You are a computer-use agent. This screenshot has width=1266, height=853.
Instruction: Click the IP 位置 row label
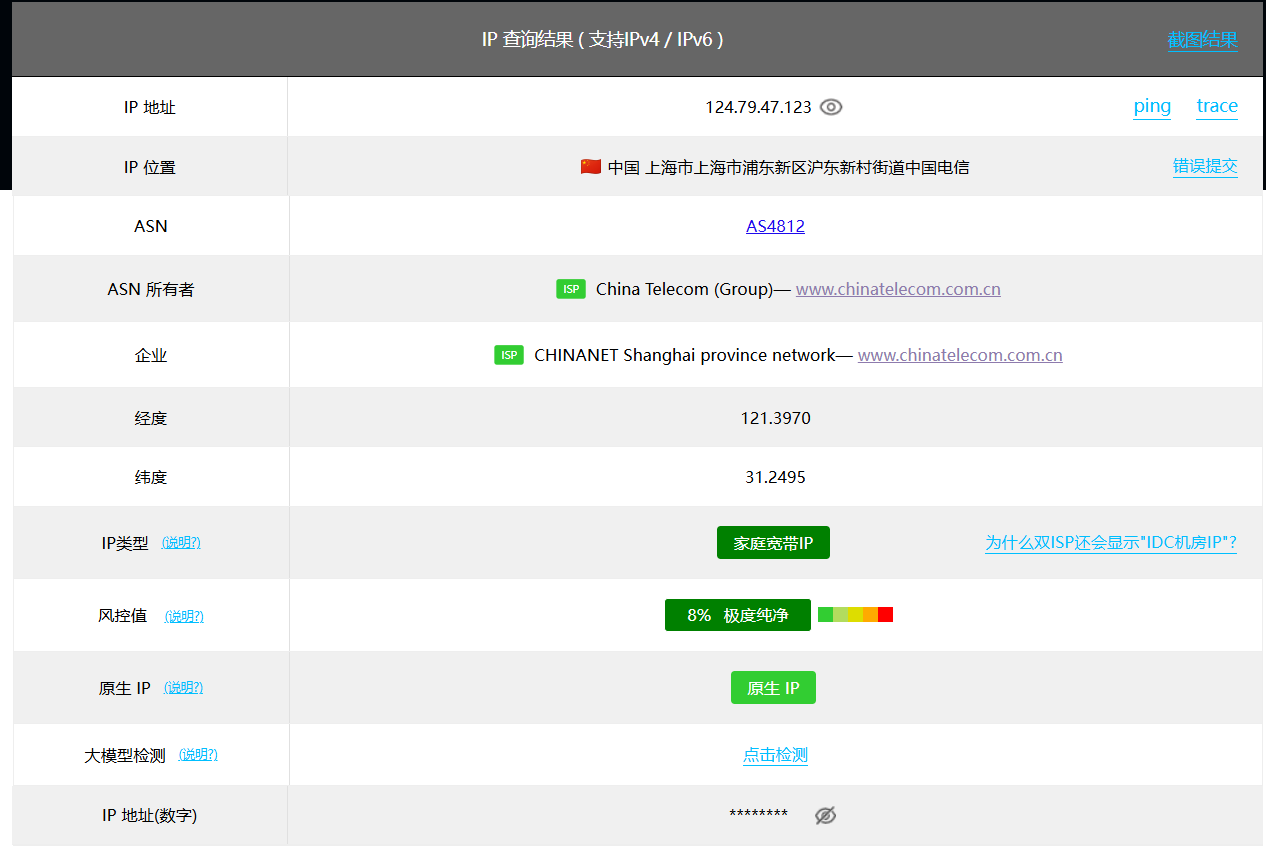point(150,167)
